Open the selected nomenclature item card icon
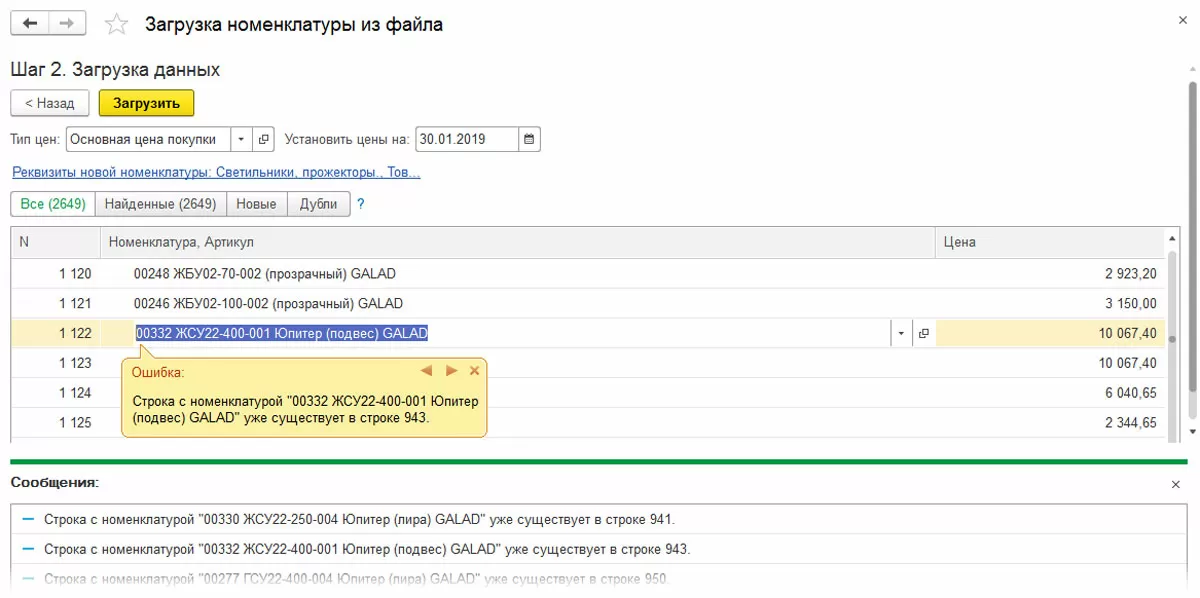 pyautogui.click(x=923, y=334)
